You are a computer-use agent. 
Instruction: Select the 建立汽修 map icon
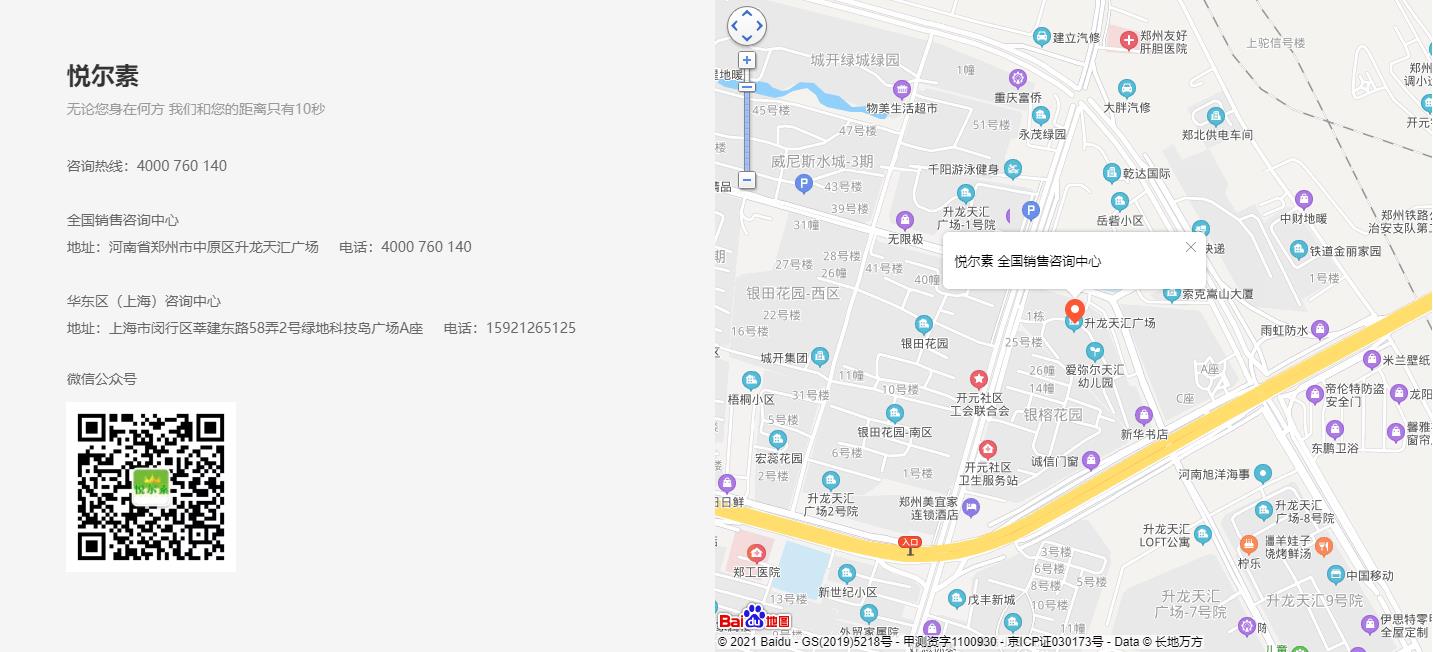[1042, 37]
